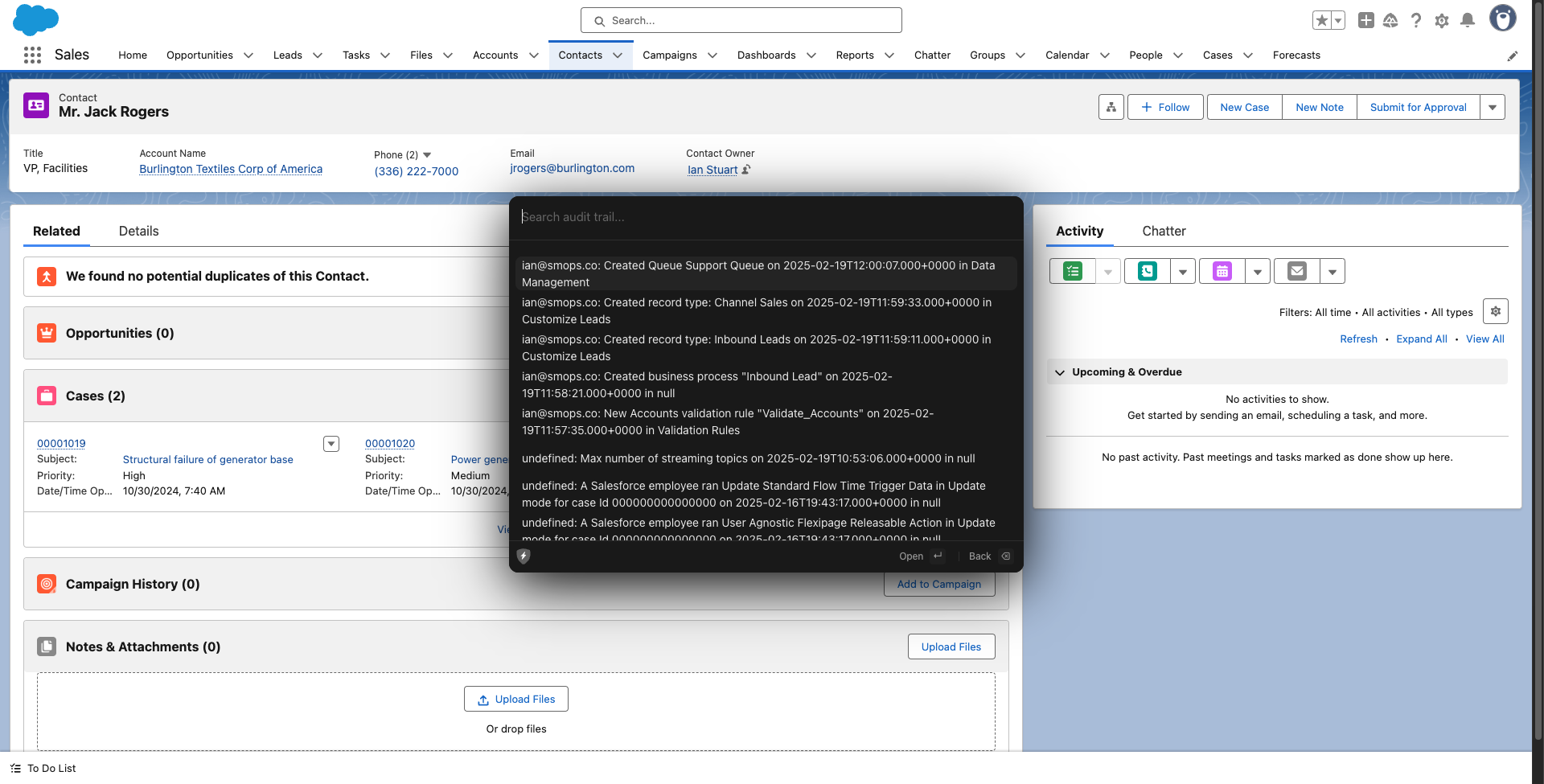Open the Chatter nav item

932,55
